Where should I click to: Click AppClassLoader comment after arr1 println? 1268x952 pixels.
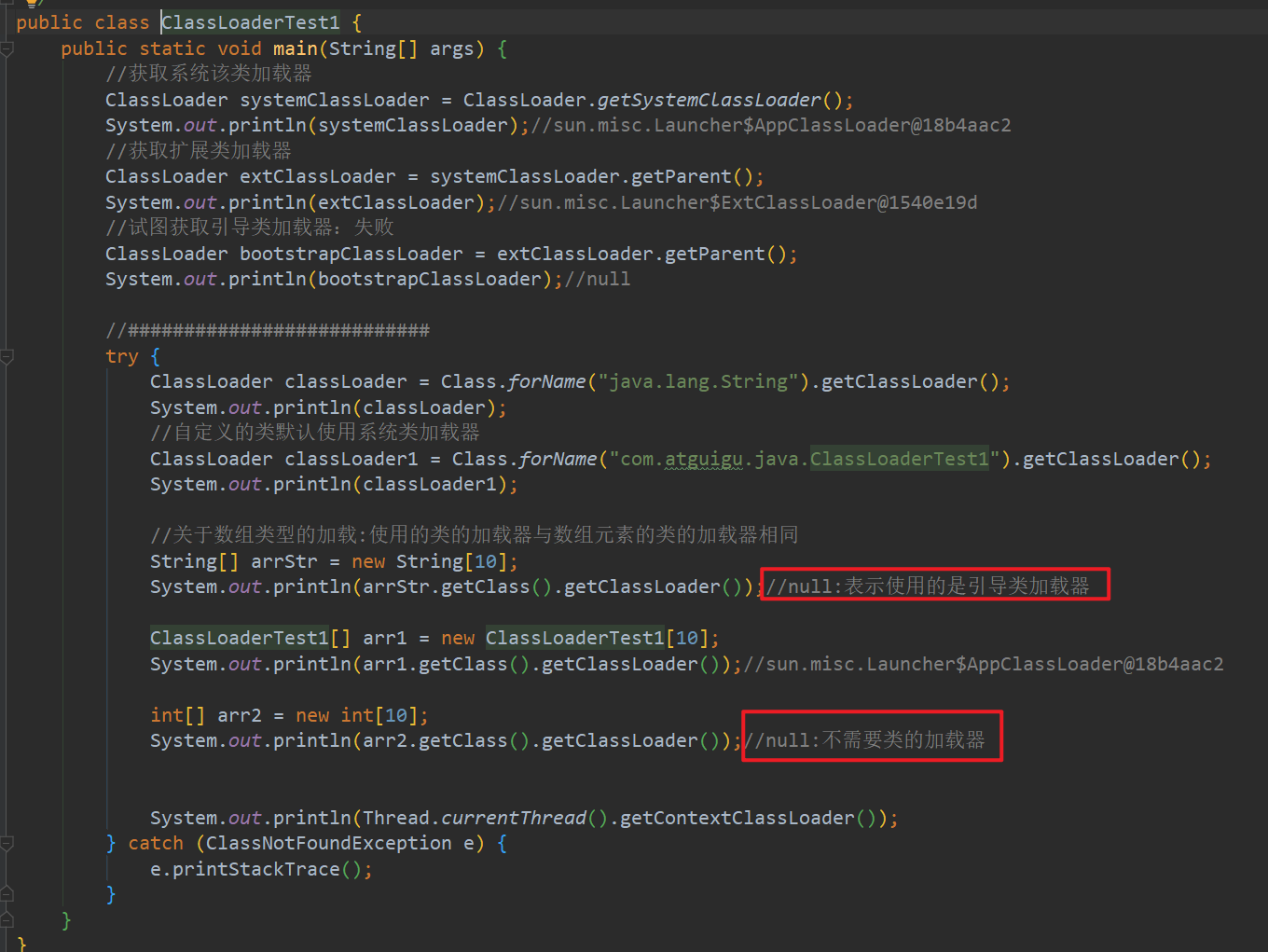[984, 664]
